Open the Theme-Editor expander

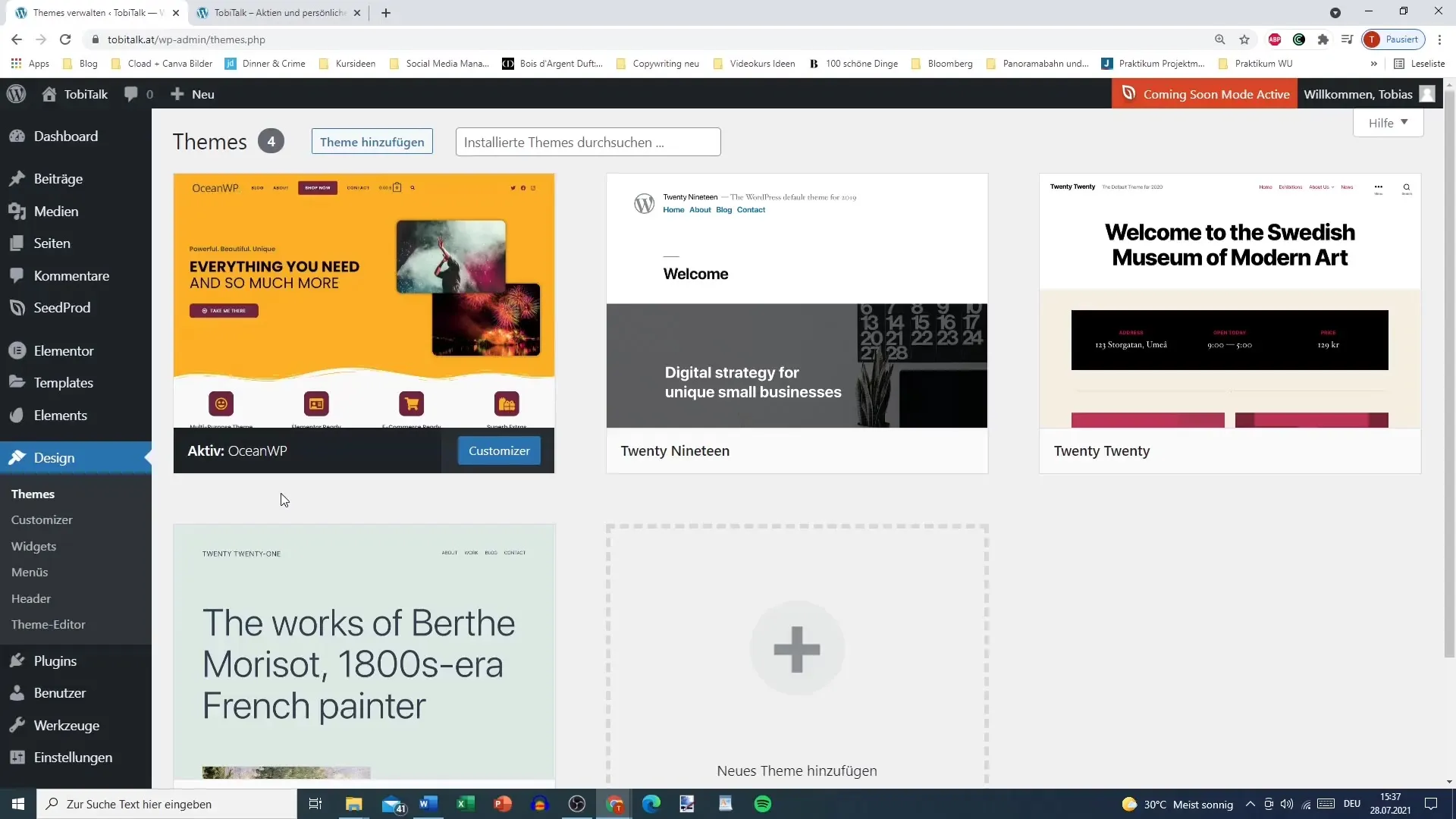(48, 624)
